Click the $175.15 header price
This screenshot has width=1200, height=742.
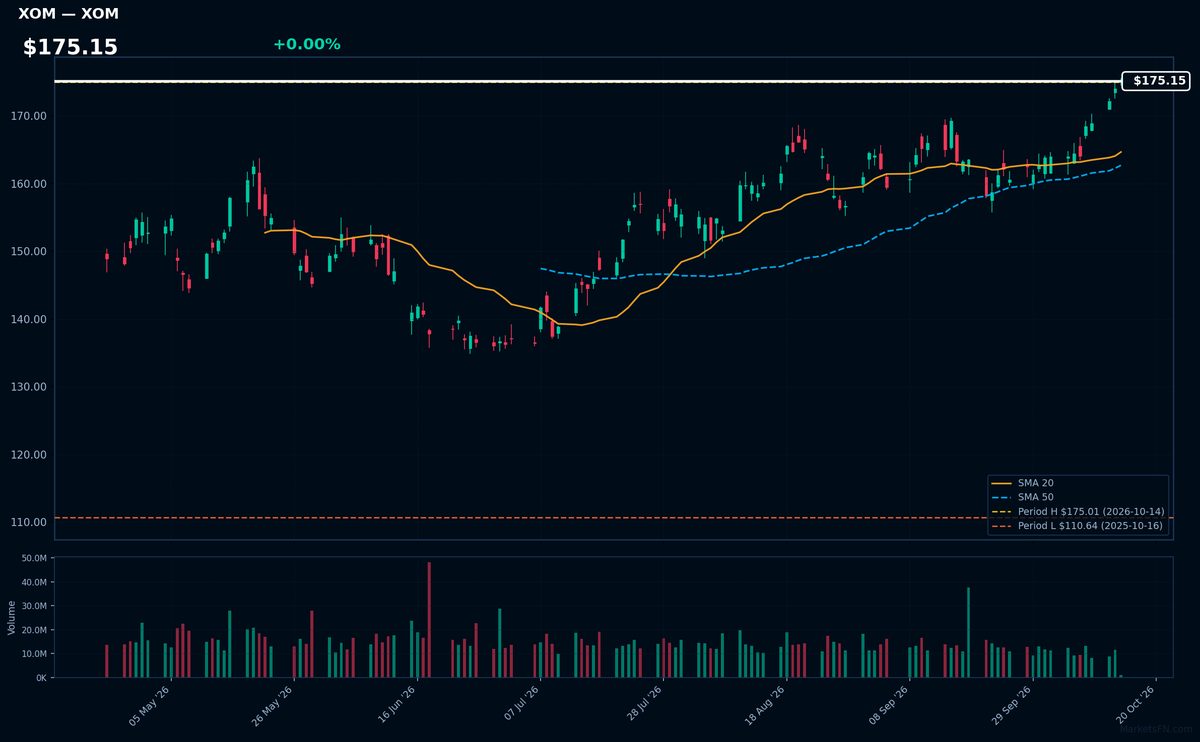(70, 47)
